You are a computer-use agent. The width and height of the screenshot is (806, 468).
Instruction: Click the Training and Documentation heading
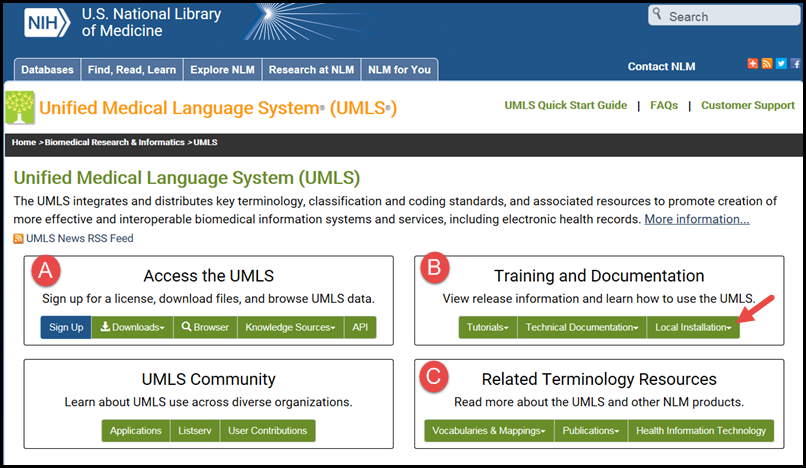coord(599,276)
